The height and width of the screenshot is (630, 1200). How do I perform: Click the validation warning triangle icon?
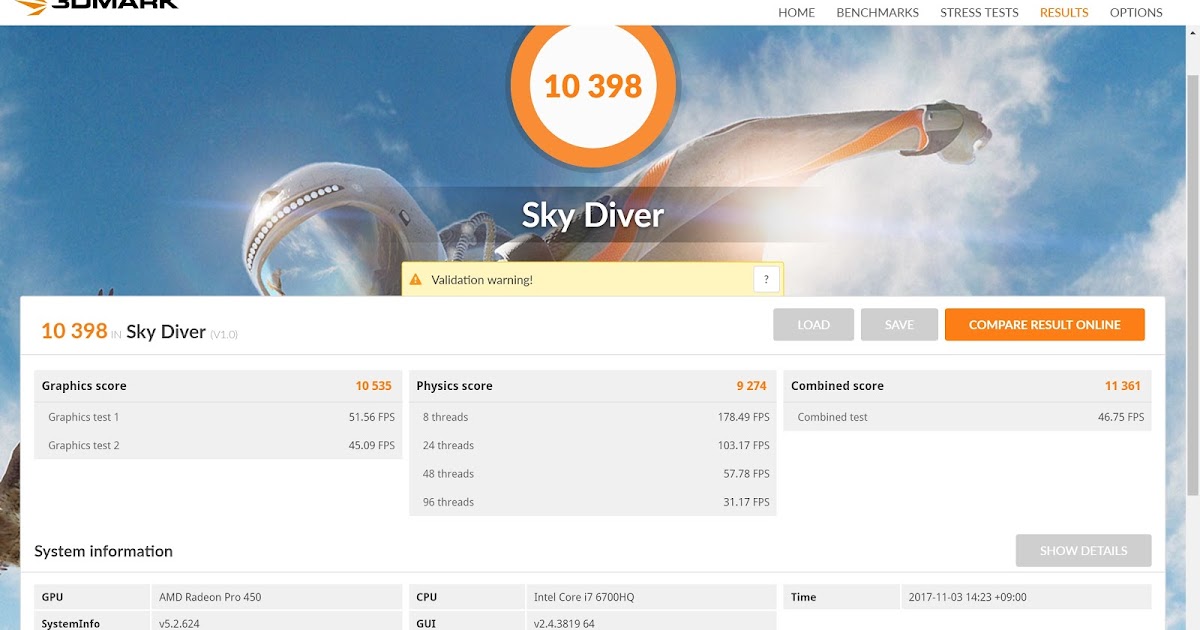click(417, 280)
